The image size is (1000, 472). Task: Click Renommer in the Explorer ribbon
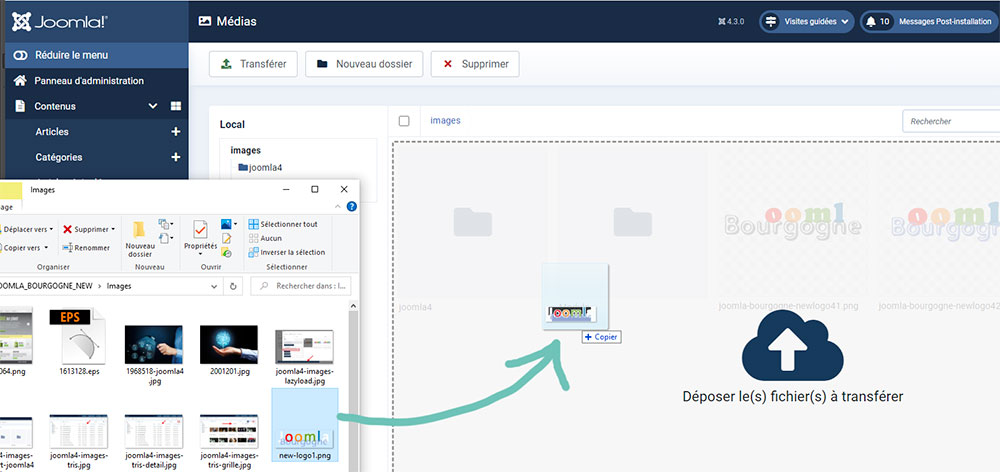[87, 247]
